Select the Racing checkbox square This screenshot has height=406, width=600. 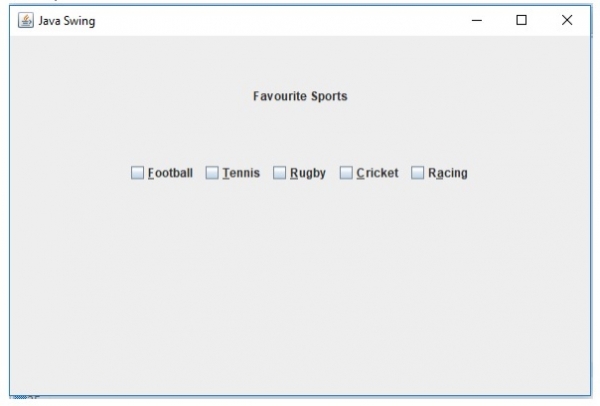click(x=418, y=173)
